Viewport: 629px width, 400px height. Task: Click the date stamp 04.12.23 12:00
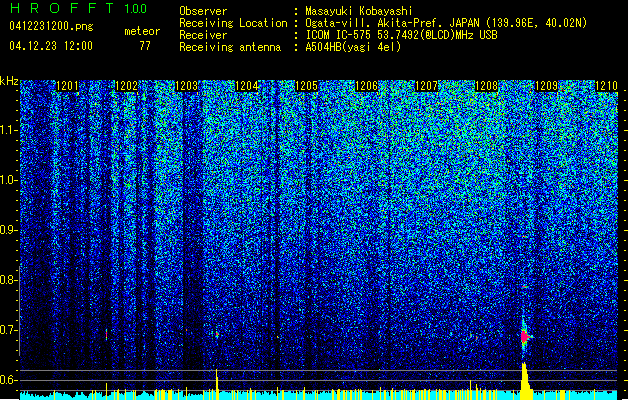[51, 46]
